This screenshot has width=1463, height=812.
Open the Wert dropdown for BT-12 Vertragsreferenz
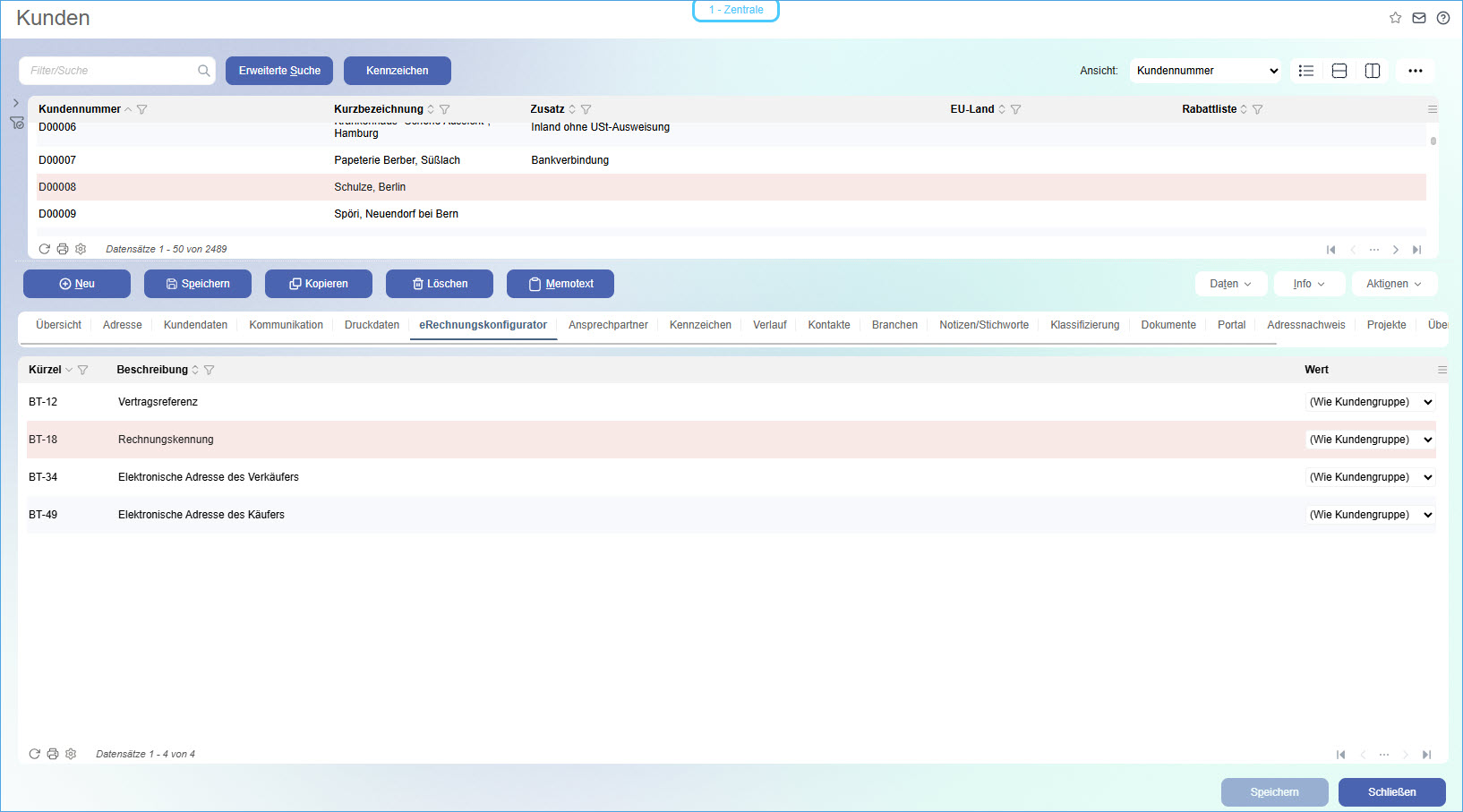click(1371, 402)
